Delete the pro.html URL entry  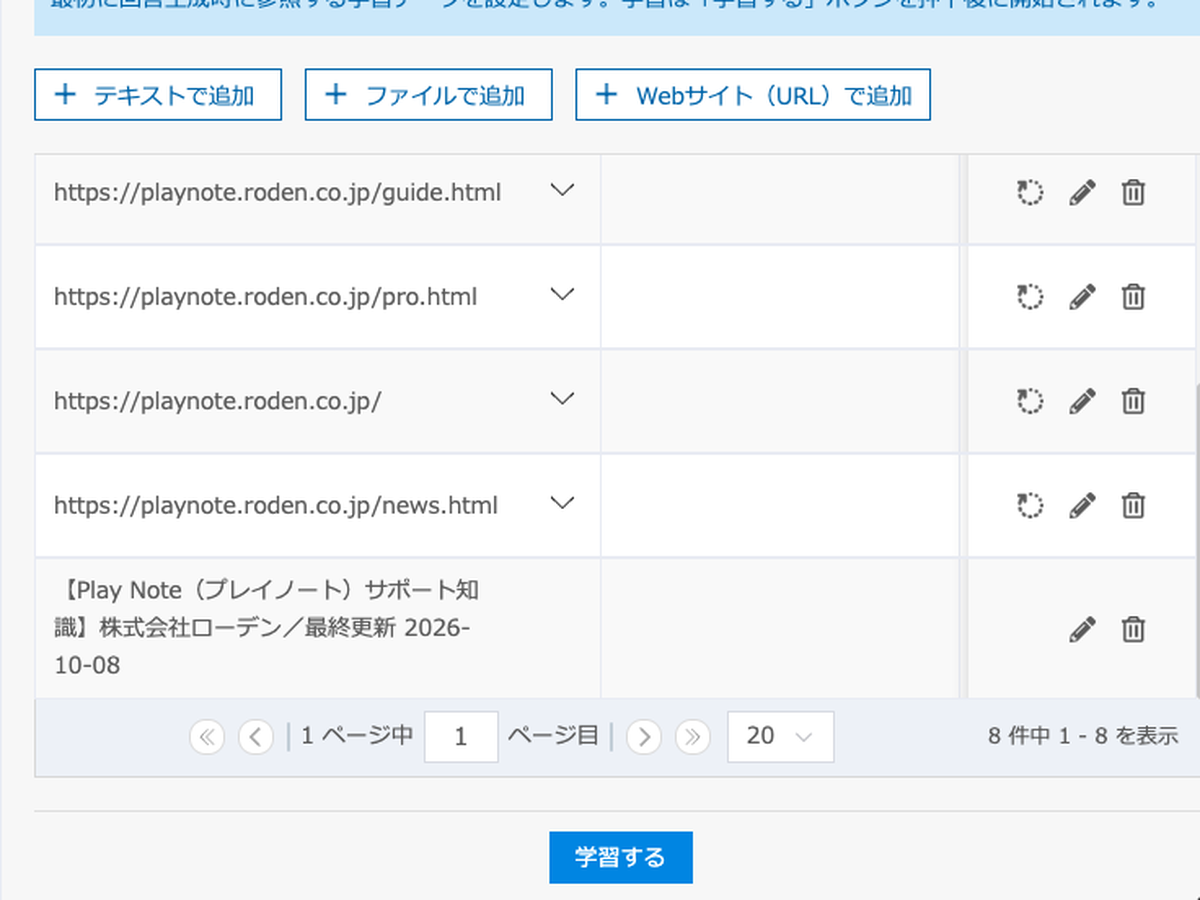click(x=1133, y=296)
